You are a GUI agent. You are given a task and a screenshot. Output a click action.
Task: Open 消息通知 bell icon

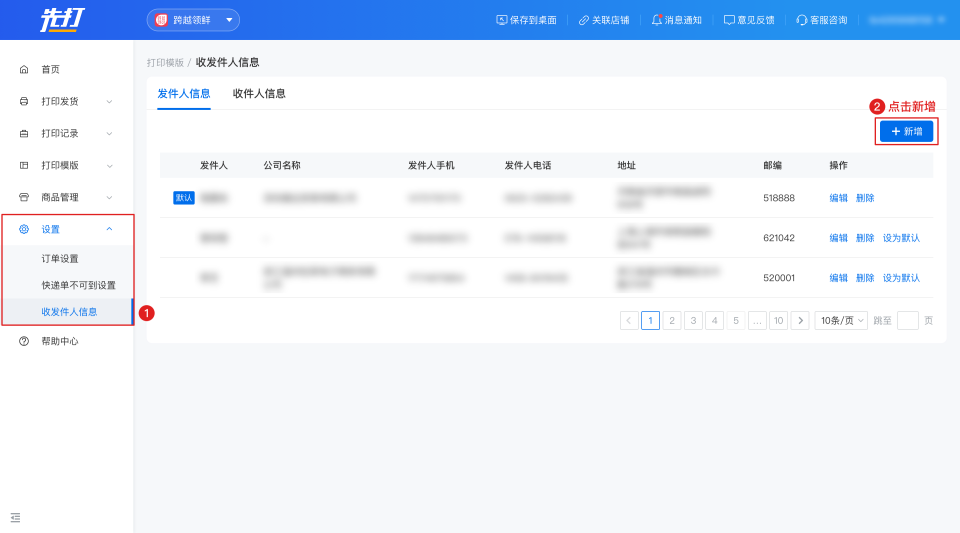coord(657,20)
